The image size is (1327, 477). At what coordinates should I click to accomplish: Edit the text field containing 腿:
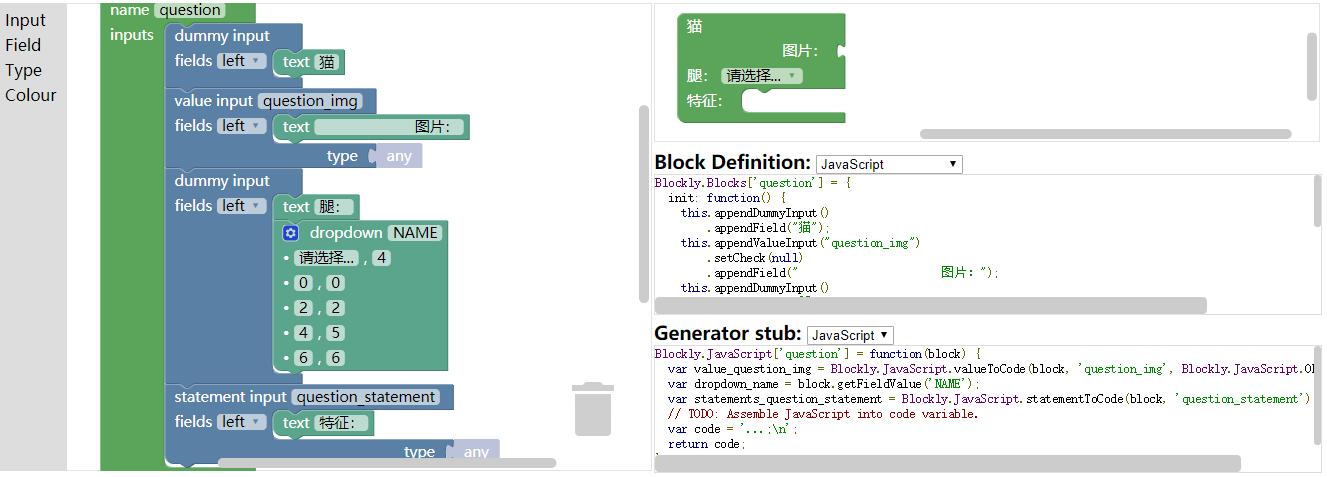pos(334,207)
